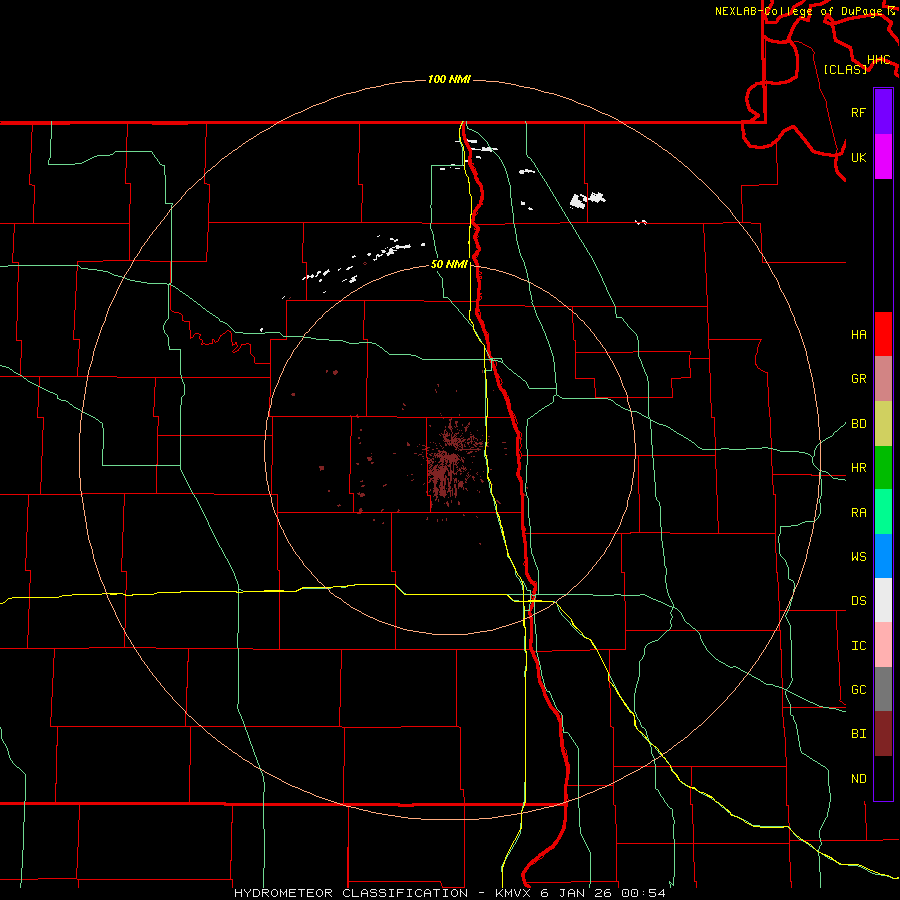
Task: Click the 6 JAN 26 date
Action: 575,893
